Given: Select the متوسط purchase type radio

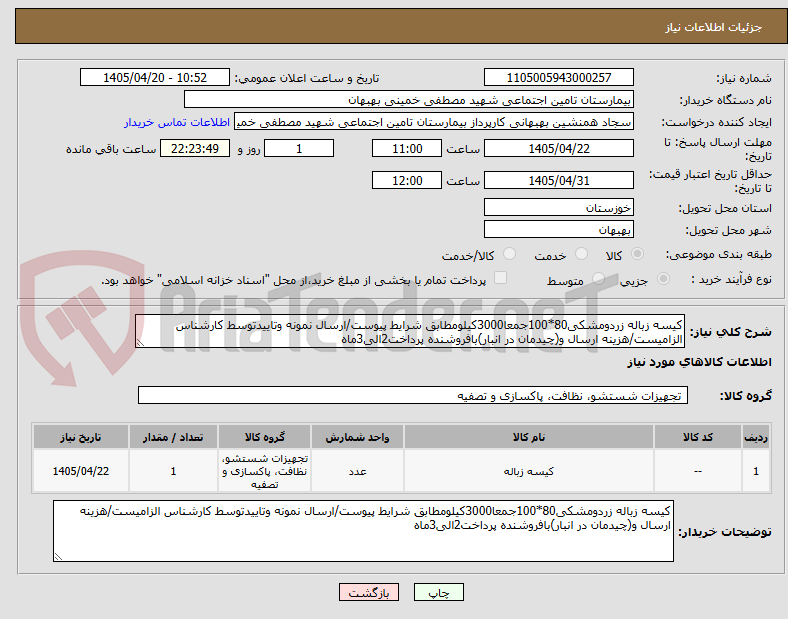Looking at the screenshot, I should pos(598,279).
